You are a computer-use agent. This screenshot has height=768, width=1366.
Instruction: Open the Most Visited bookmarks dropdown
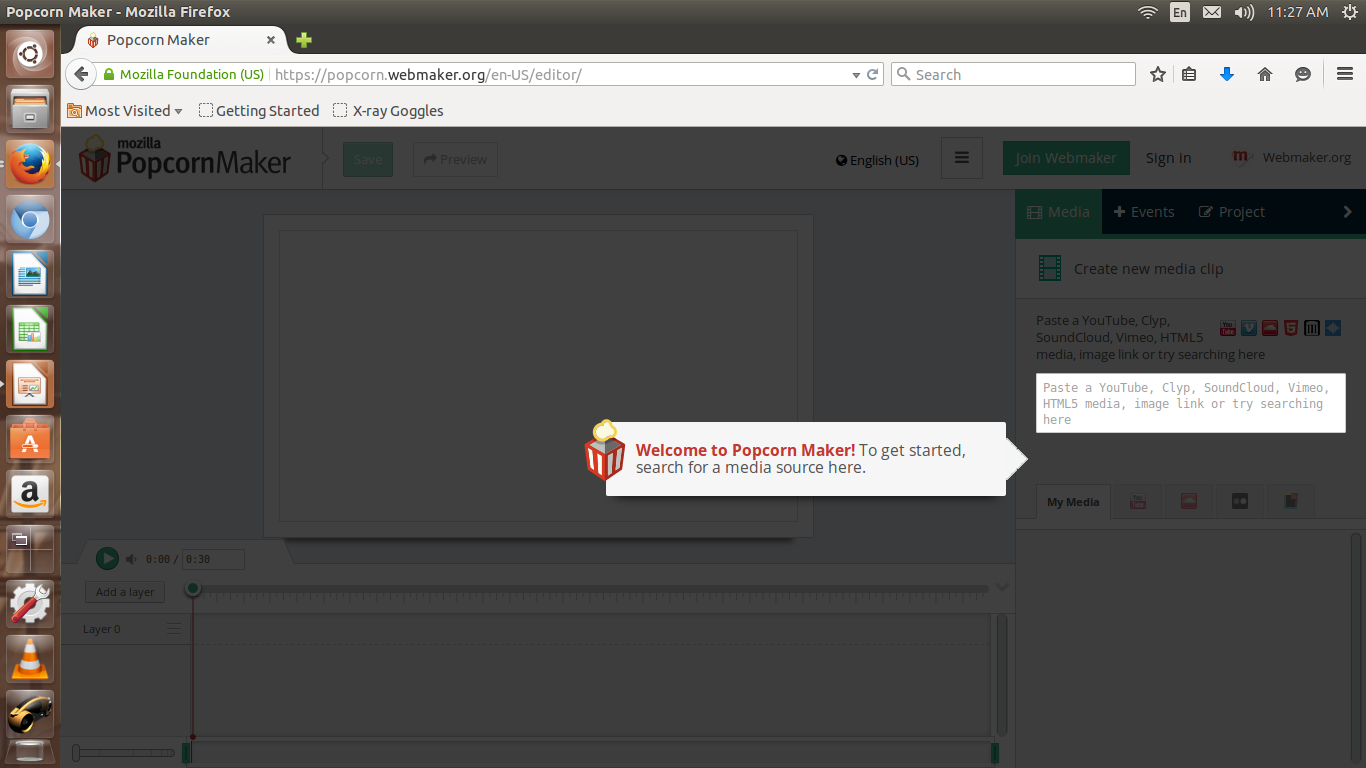coord(125,111)
